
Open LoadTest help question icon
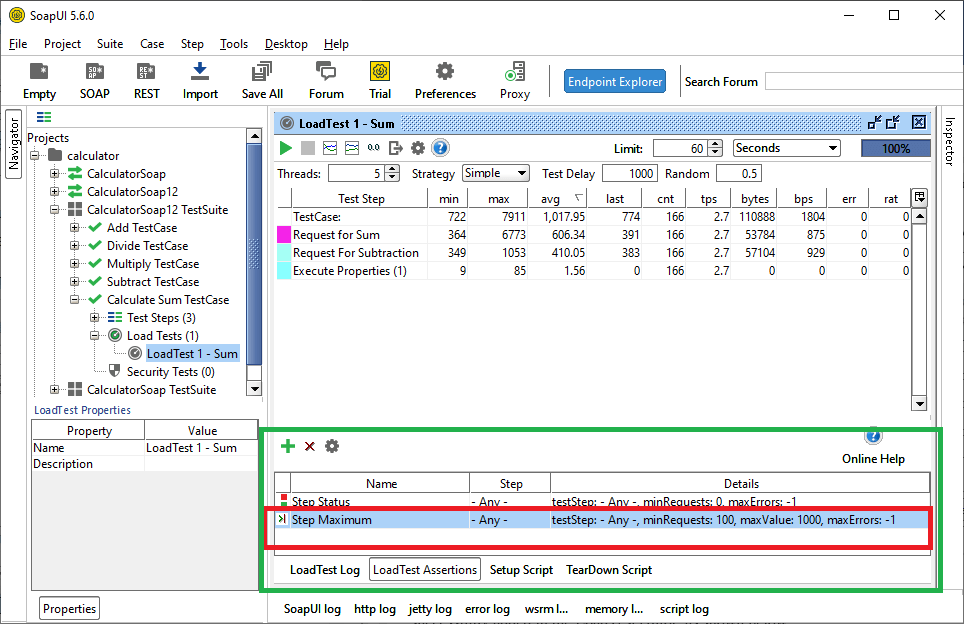(440, 148)
